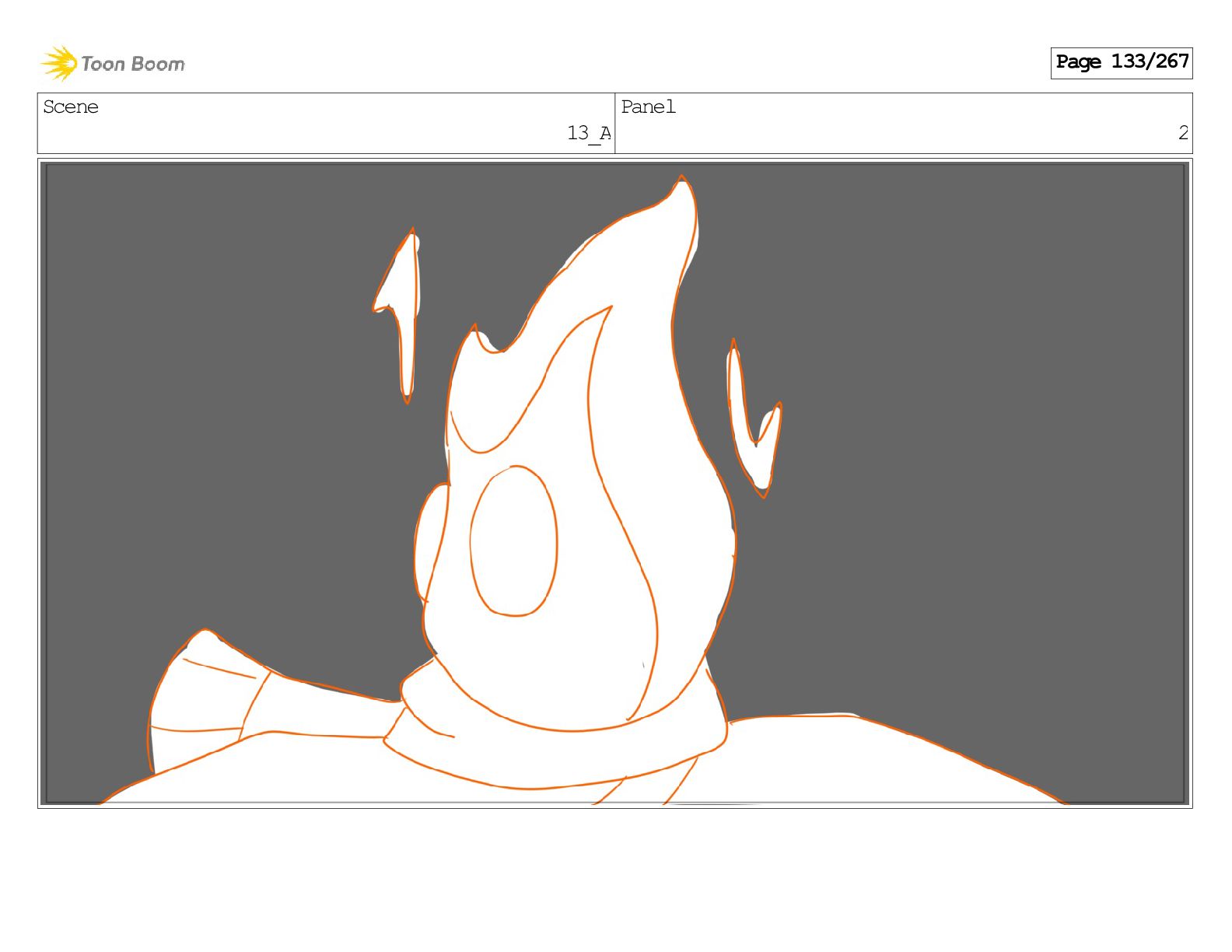This screenshot has width=1232, height=952.
Task: Click the Scene label text
Action: click(71, 107)
